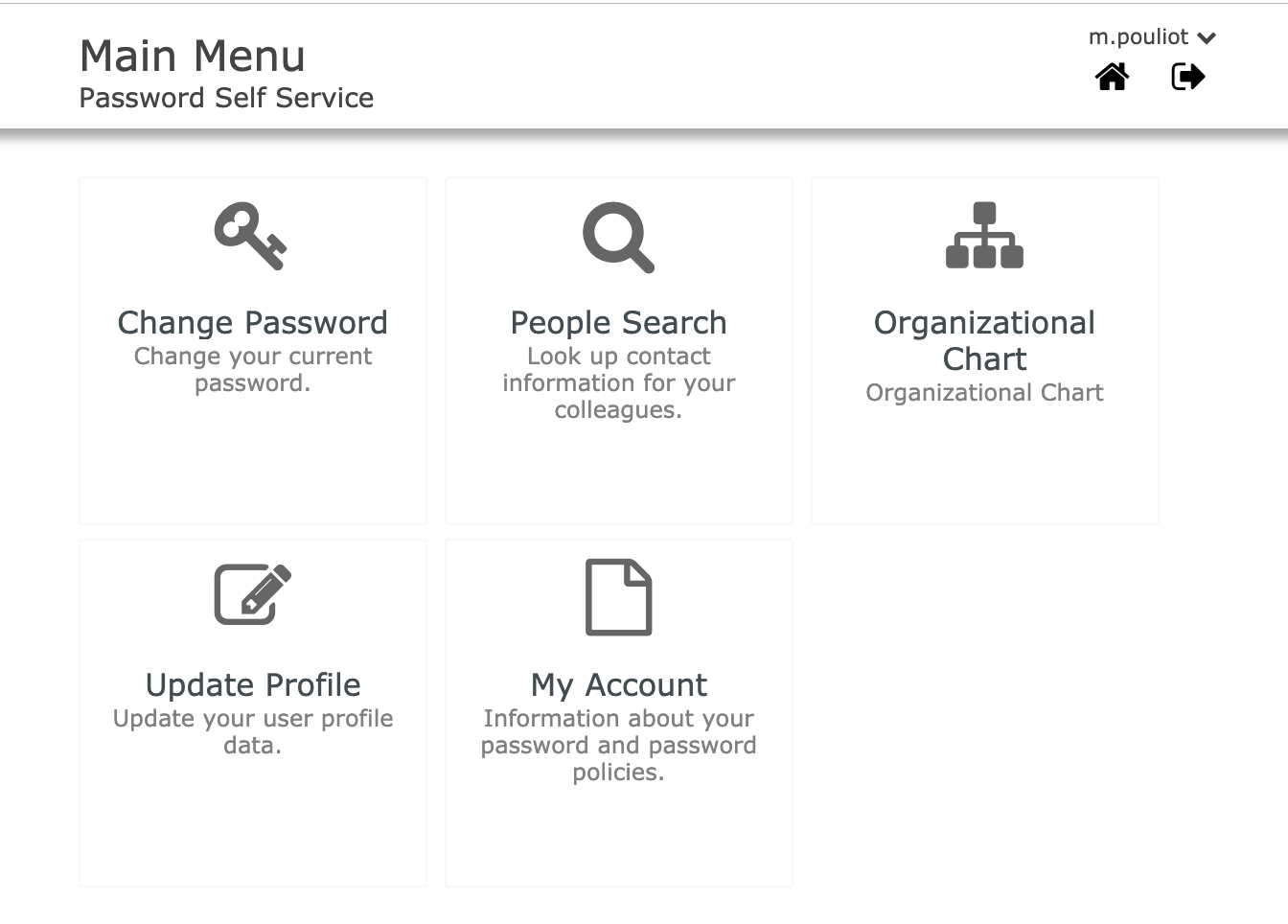Viewport: 1288px width, 924px height.
Task: Click the magnifying glass People Search icon
Action: pyautogui.click(x=618, y=236)
